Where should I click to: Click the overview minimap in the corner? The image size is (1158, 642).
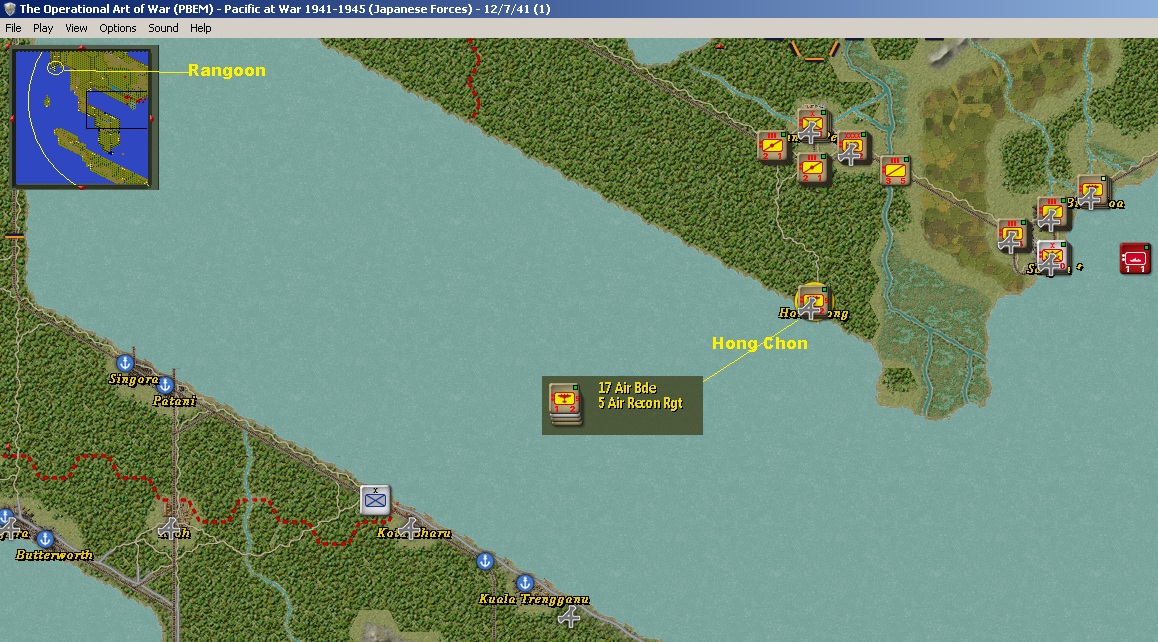83,117
